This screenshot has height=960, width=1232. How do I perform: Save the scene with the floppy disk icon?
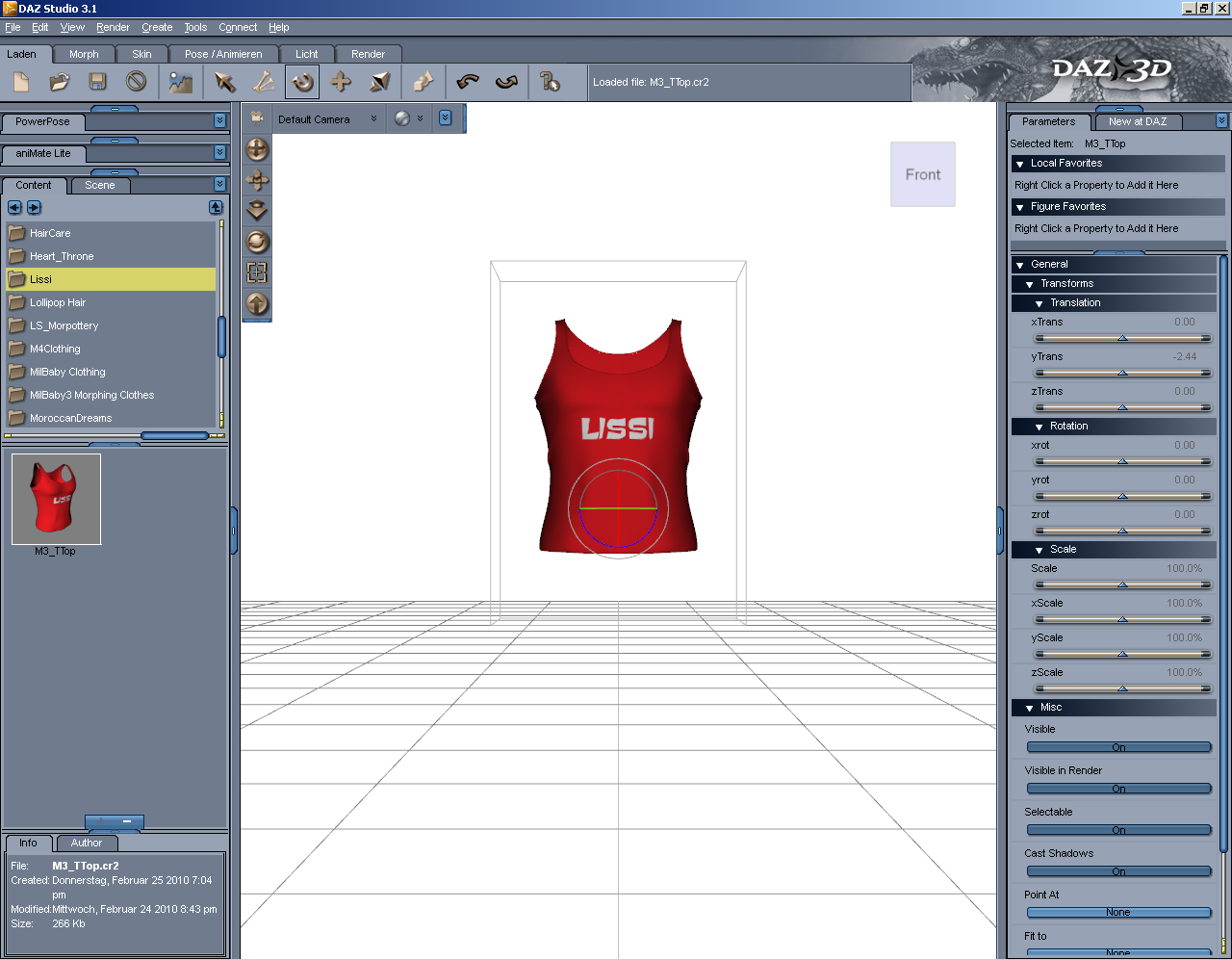click(x=97, y=82)
